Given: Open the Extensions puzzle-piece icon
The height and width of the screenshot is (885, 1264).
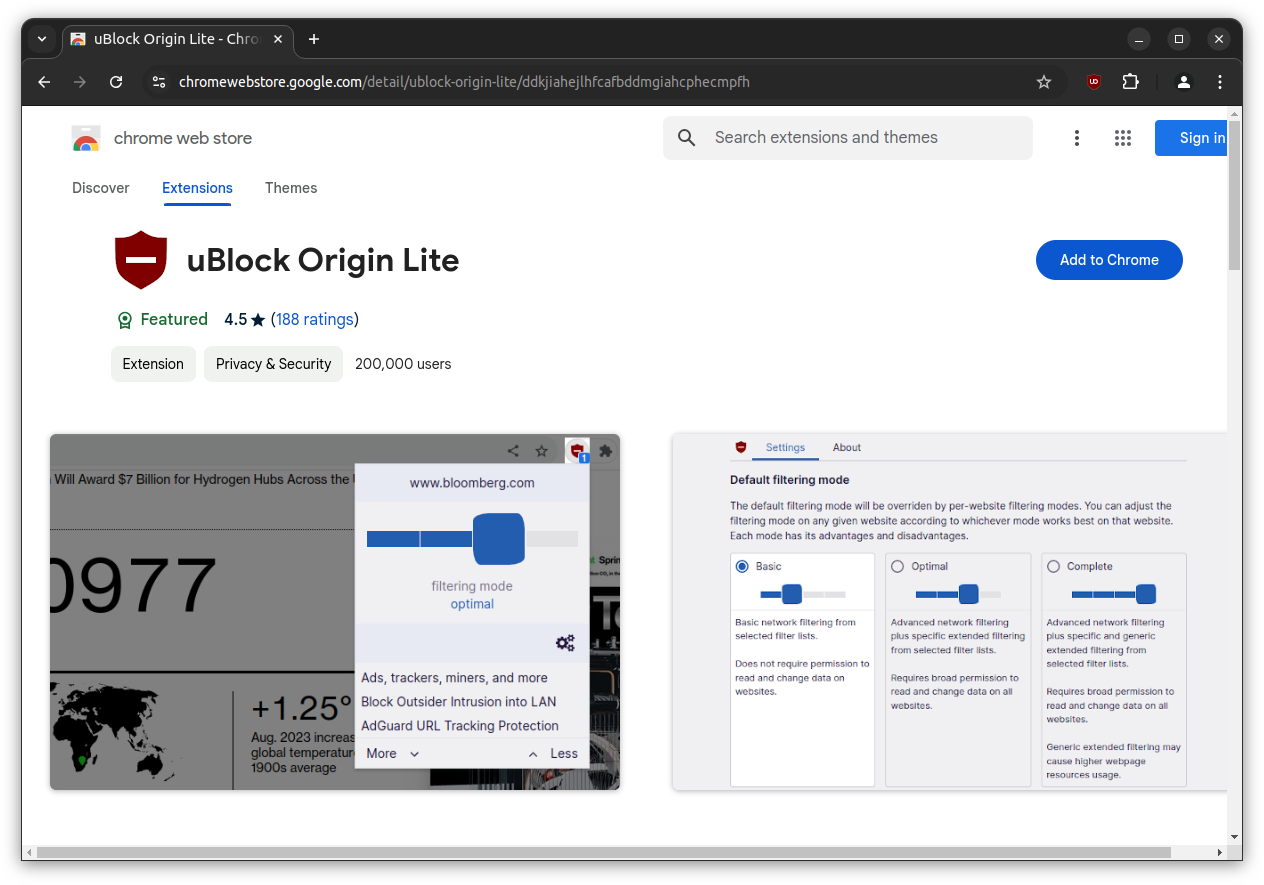Looking at the screenshot, I should pos(1130,82).
